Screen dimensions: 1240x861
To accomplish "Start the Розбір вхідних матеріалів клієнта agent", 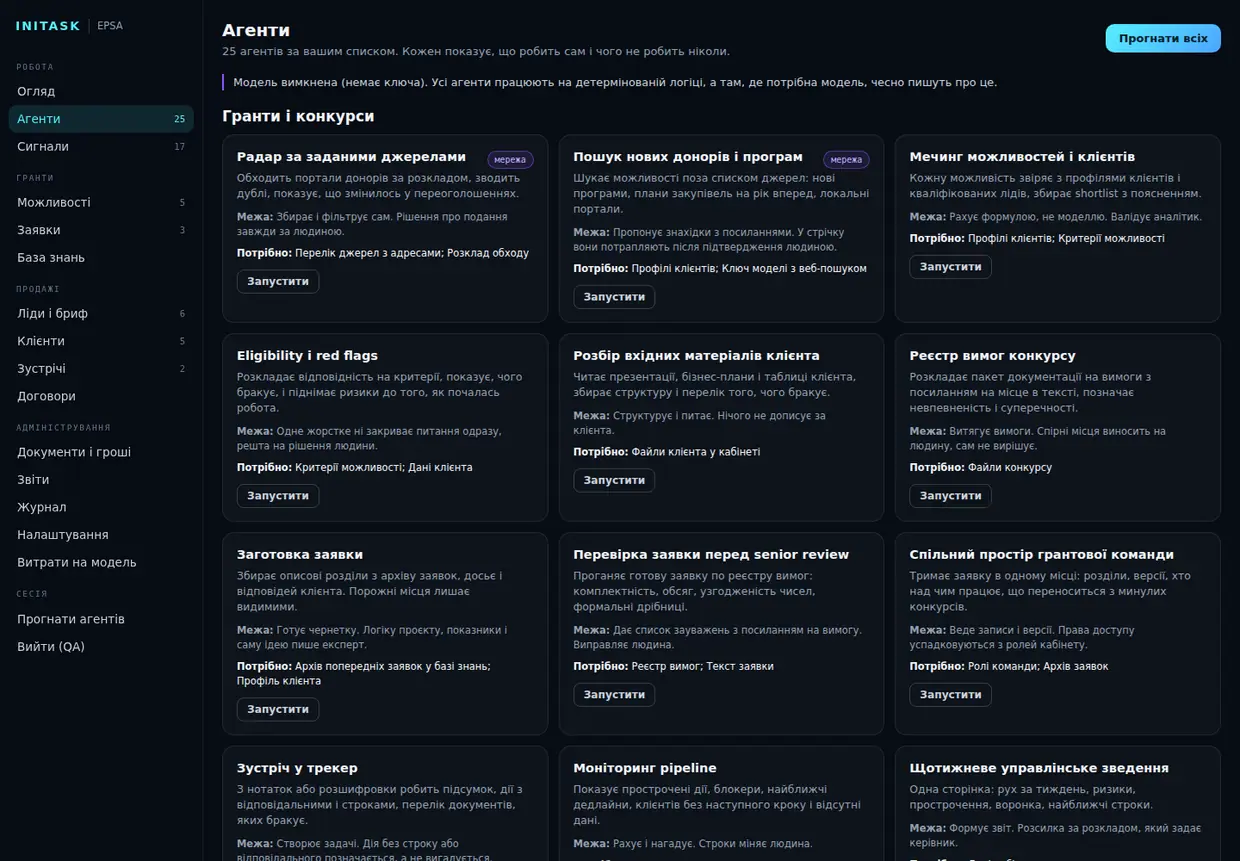I will [614, 480].
